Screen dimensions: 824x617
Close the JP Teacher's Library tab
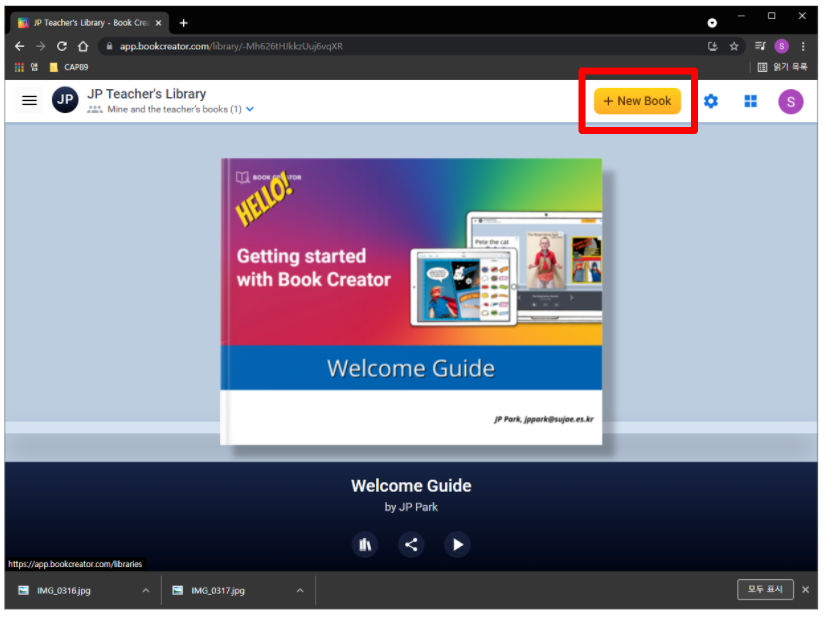pyautogui.click(x=158, y=23)
